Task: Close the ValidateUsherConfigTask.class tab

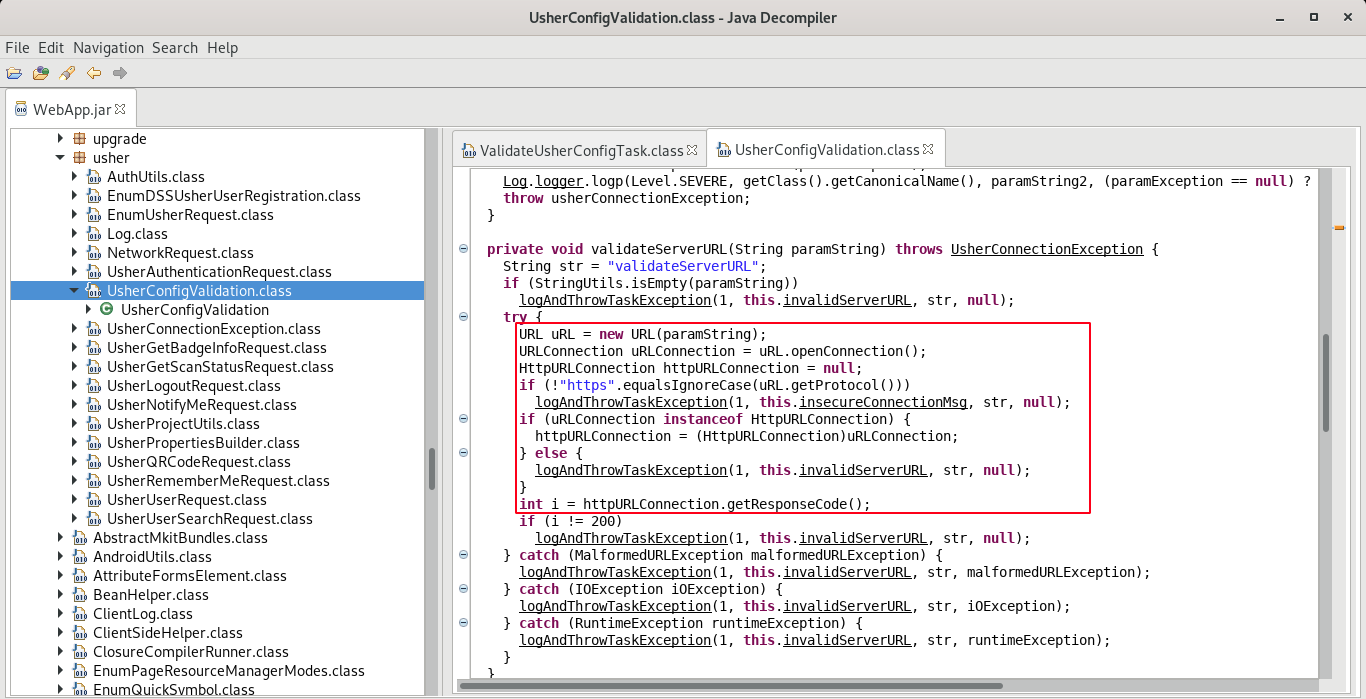Action: point(692,150)
